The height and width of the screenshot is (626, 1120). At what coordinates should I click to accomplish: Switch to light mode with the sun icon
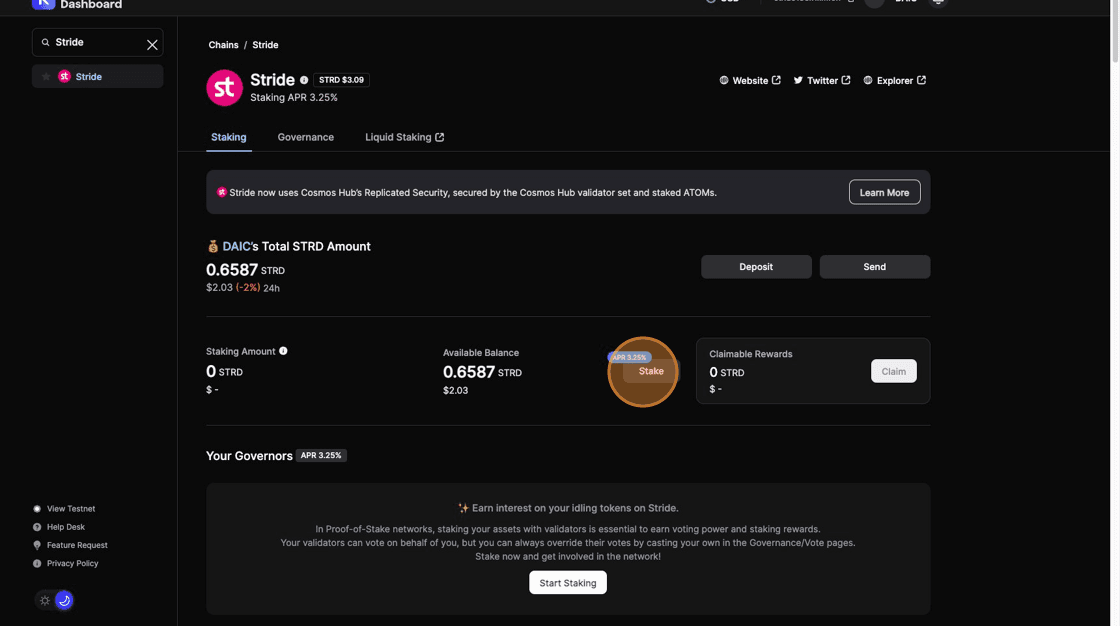45,600
